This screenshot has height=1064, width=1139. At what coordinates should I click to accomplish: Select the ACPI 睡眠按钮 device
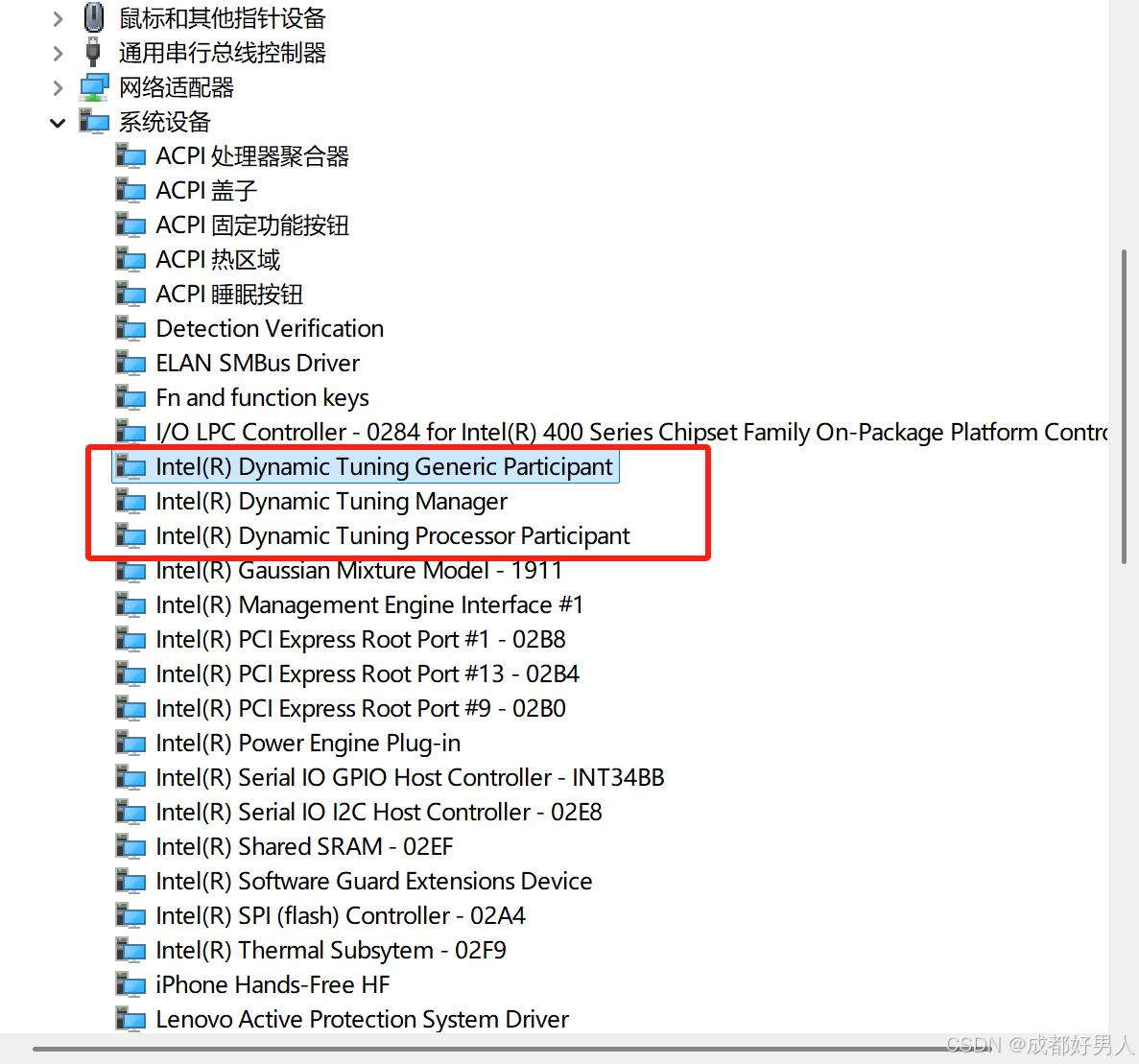229,295
